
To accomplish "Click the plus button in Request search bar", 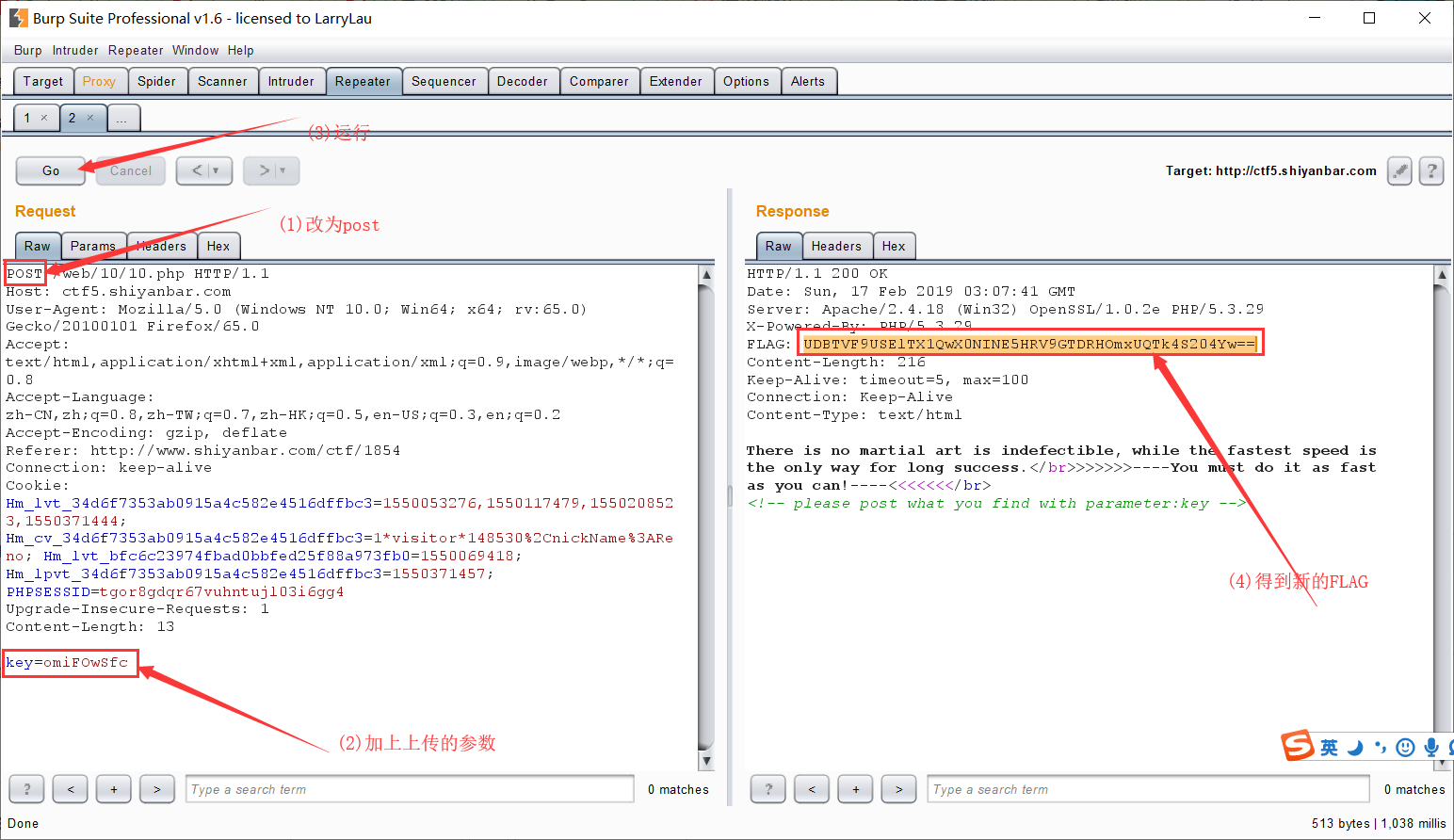I will click(x=114, y=789).
